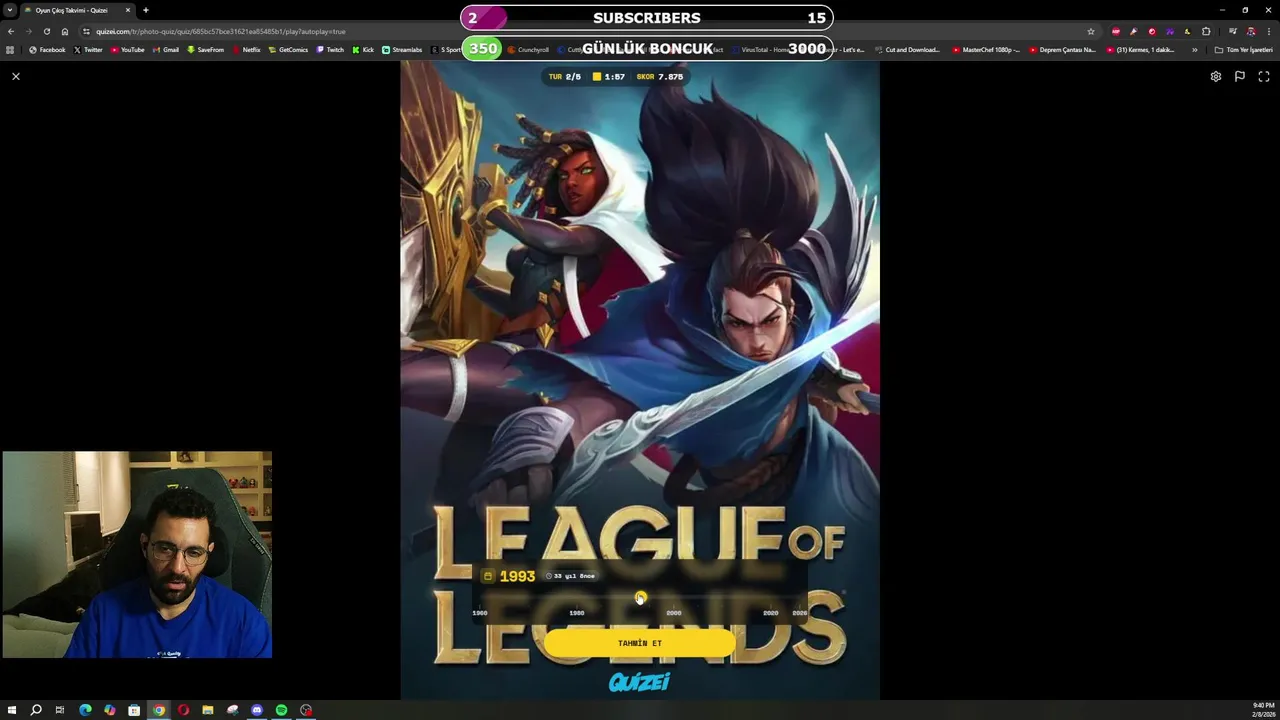
Task: Open Opera browser from taskbar
Action: pos(183,710)
